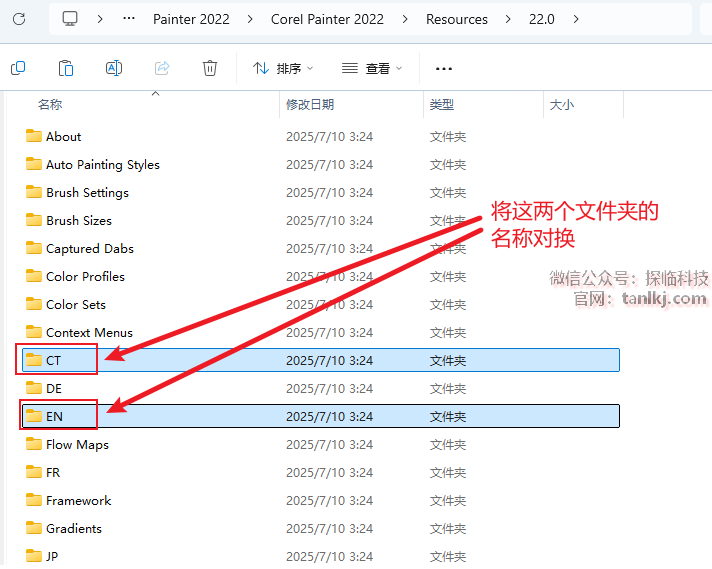The image size is (712, 569).
Task: Open the See more three-dot menu
Action: [x=444, y=68]
